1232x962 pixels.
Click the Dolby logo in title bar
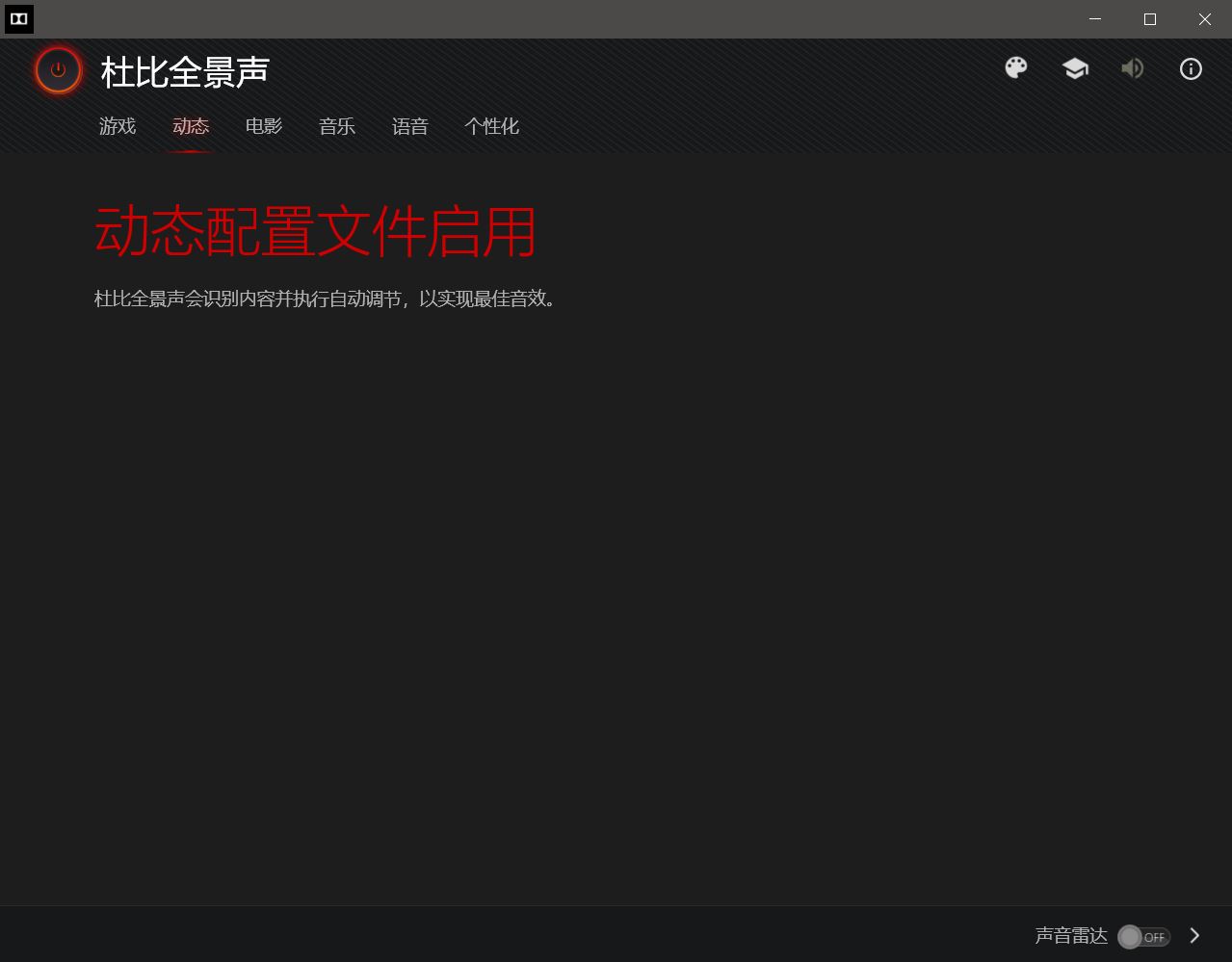pos(19,19)
